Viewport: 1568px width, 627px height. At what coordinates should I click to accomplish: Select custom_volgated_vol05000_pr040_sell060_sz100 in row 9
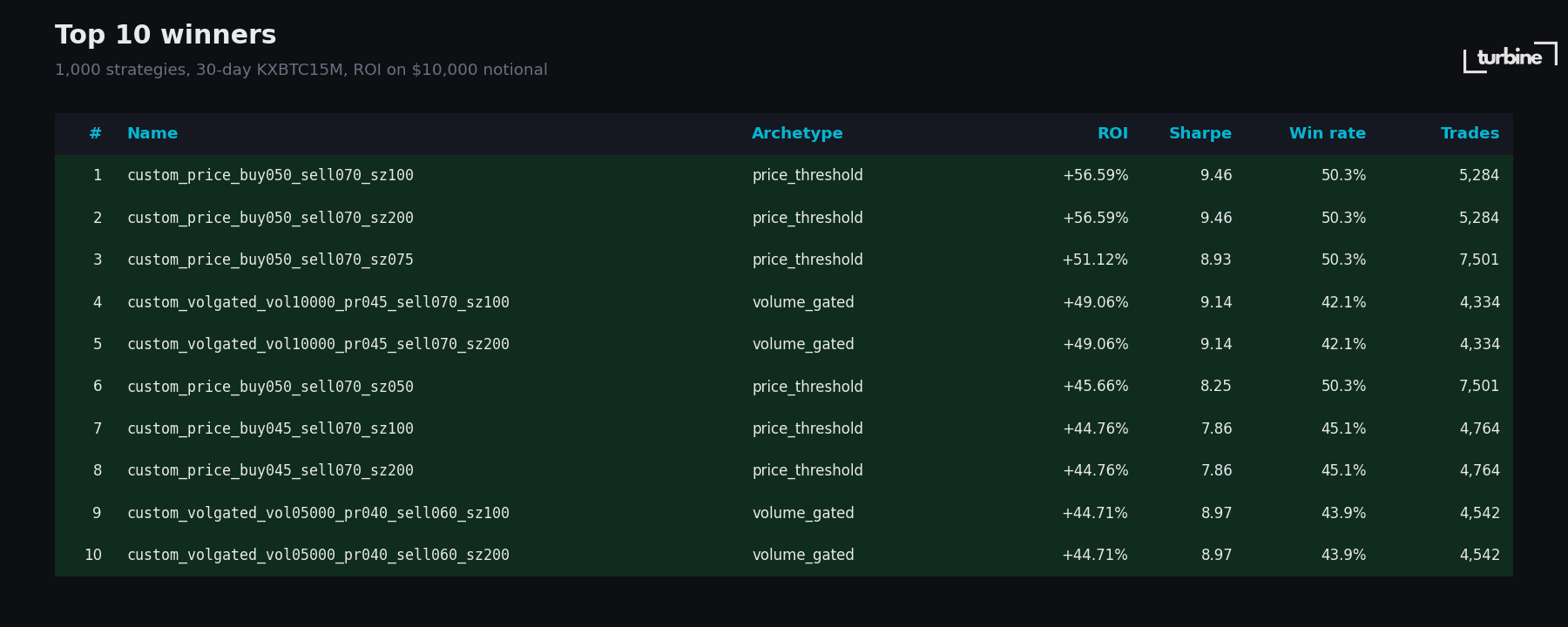coord(318,513)
